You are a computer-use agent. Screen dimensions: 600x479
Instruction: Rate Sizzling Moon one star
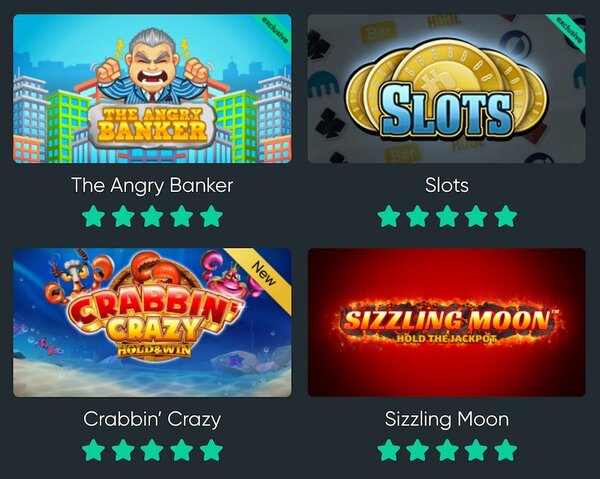[388, 450]
